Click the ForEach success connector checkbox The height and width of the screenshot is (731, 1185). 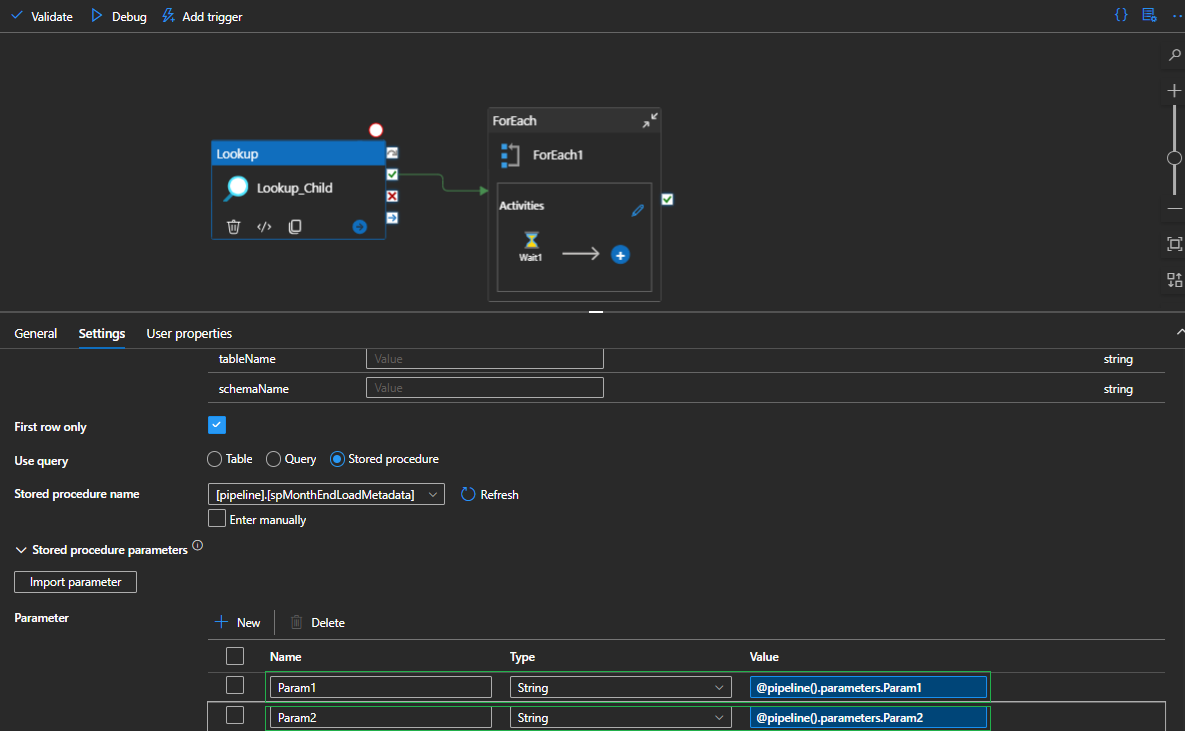(667, 200)
